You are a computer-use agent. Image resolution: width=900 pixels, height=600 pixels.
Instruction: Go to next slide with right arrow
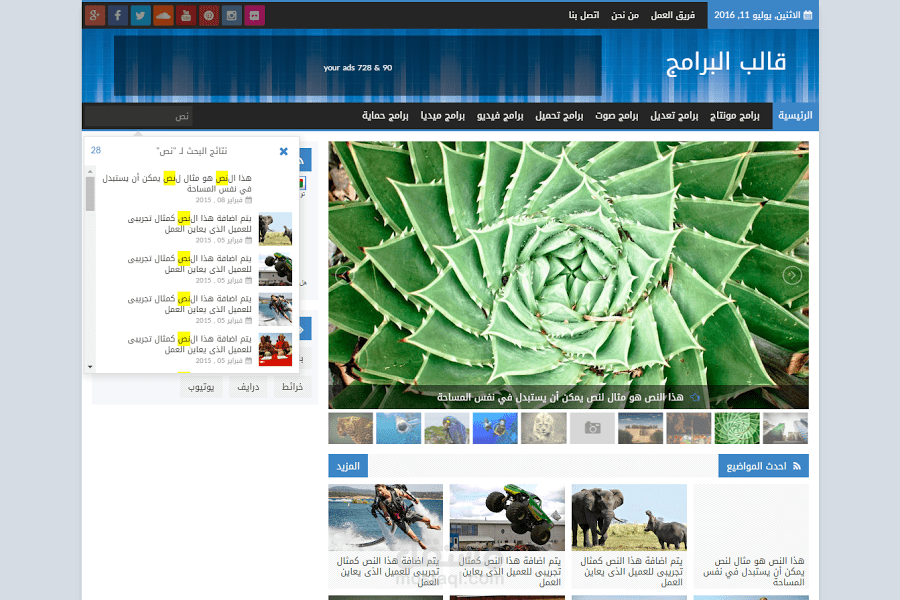click(x=792, y=276)
